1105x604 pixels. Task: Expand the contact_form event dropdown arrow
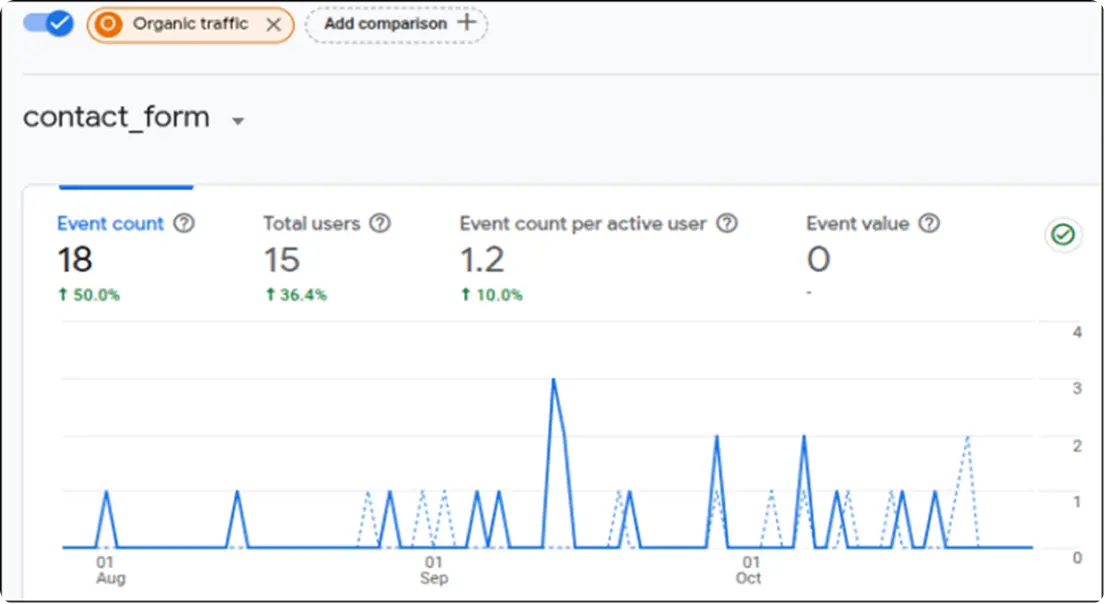click(x=238, y=121)
